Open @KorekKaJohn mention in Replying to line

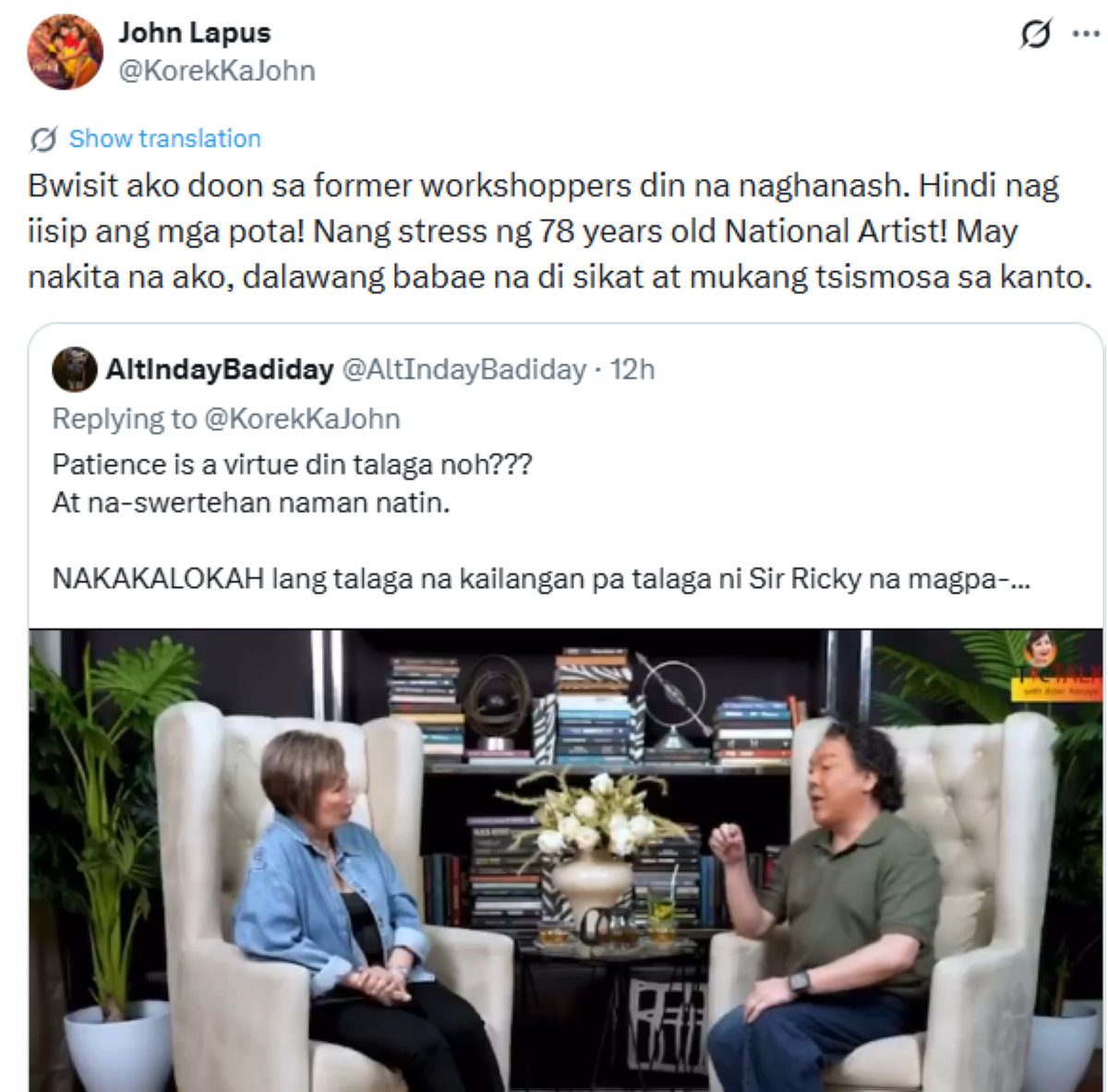302,418
